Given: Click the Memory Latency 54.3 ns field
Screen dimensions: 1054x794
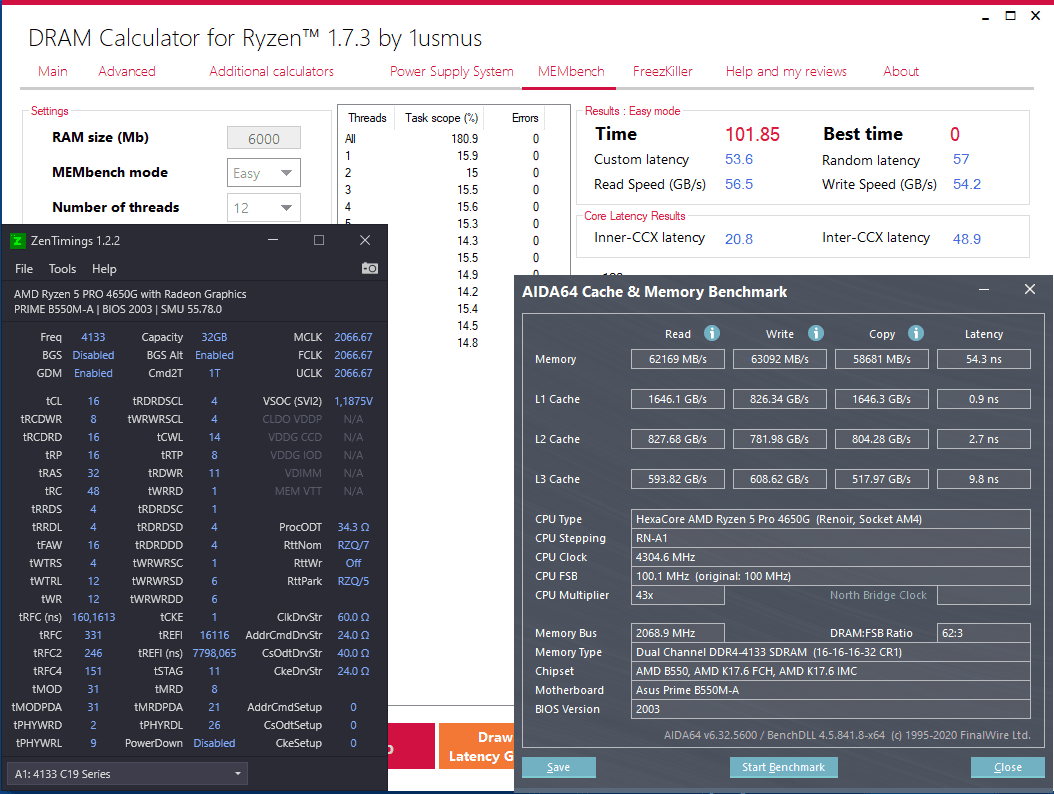Looking at the screenshot, I should 983,359.
